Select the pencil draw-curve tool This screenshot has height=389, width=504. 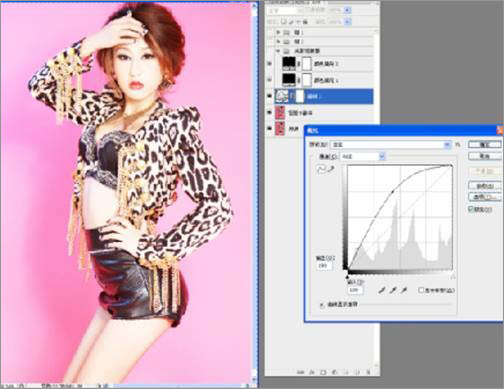(x=331, y=169)
